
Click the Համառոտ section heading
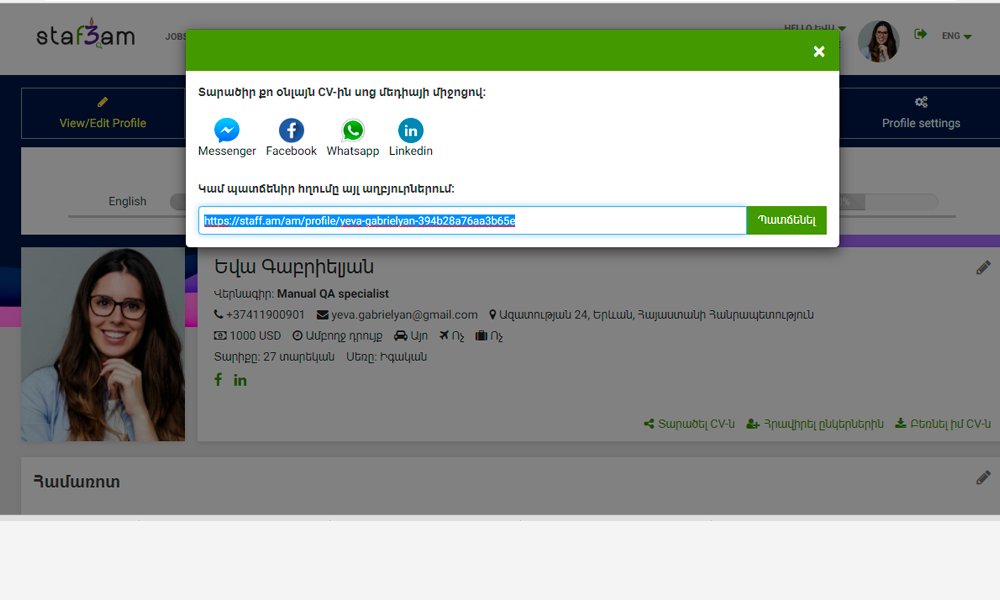pyautogui.click(x=77, y=482)
